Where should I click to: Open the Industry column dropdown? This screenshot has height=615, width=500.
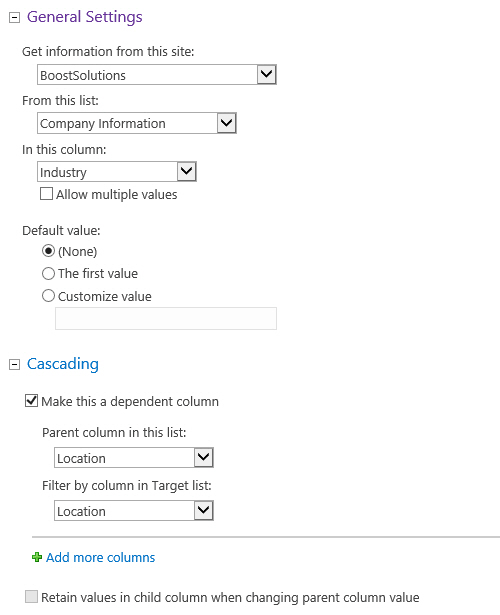[x=116, y=172]
